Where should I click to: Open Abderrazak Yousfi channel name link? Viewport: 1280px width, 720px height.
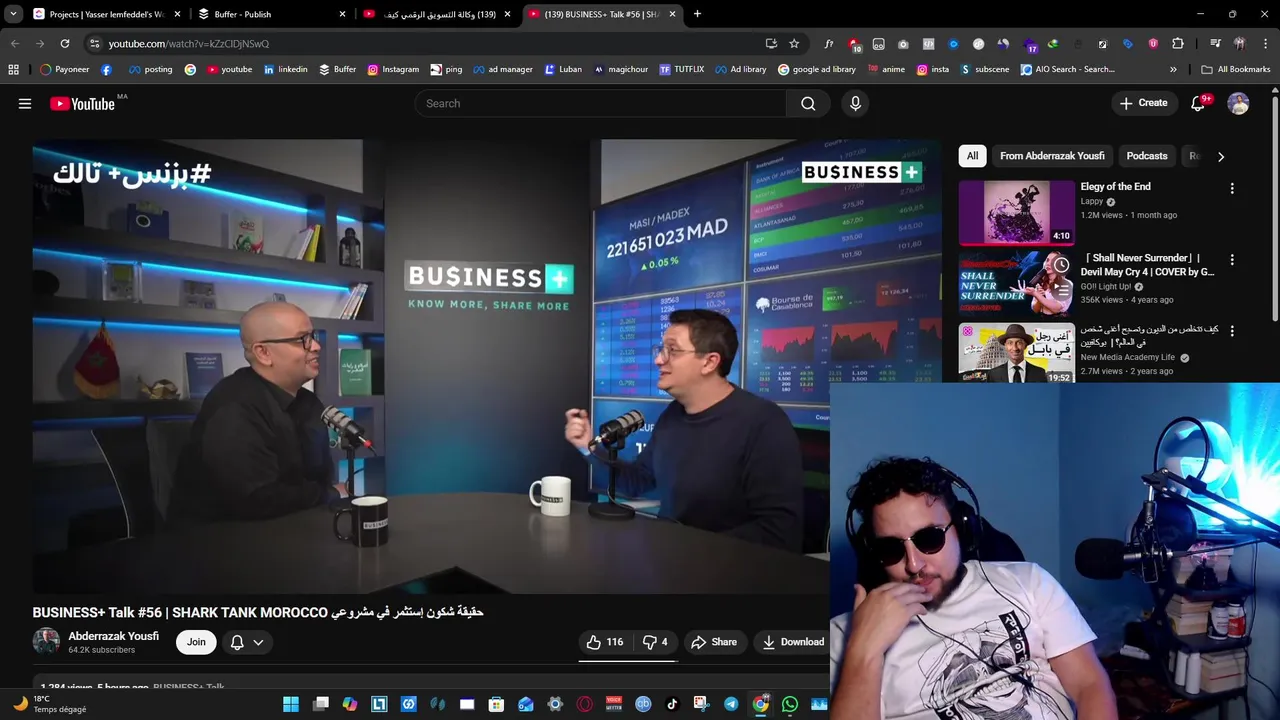pos(113,636)
